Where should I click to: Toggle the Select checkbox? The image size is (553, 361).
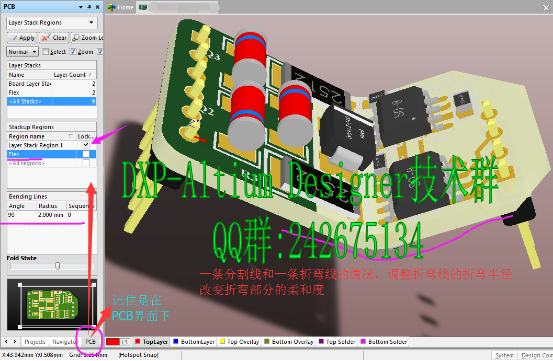coord(45,52)
